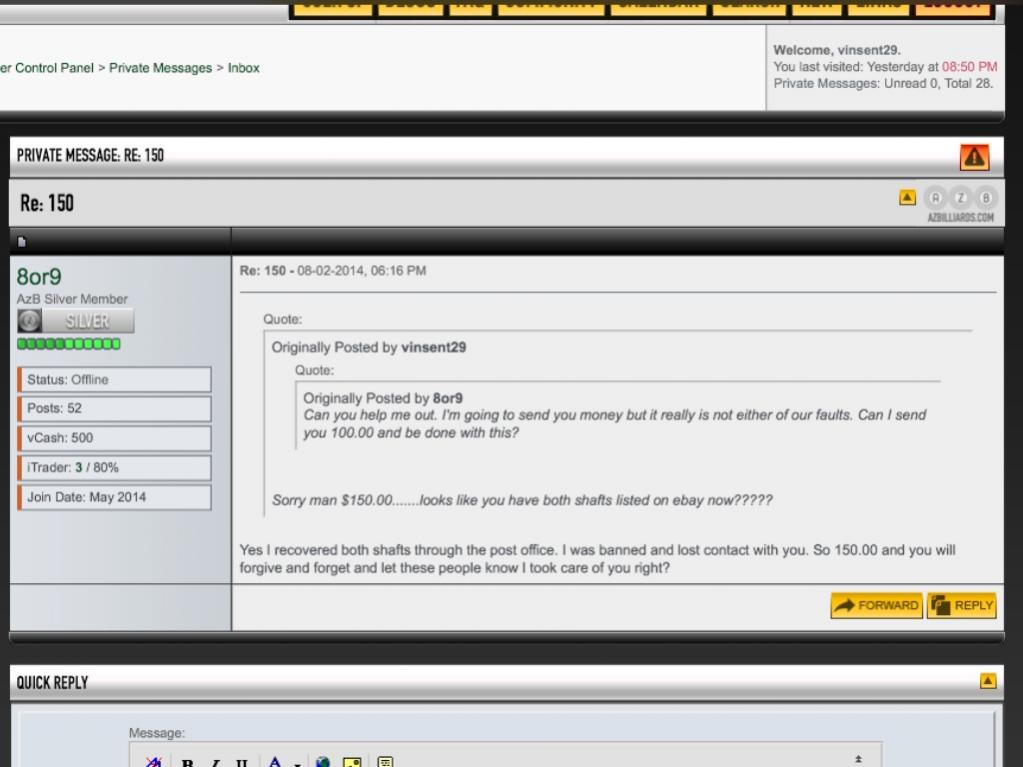This screenshot has width=1023, height=767.
Task: Click the wrap quote tags icon
Action: pos(385,763)
